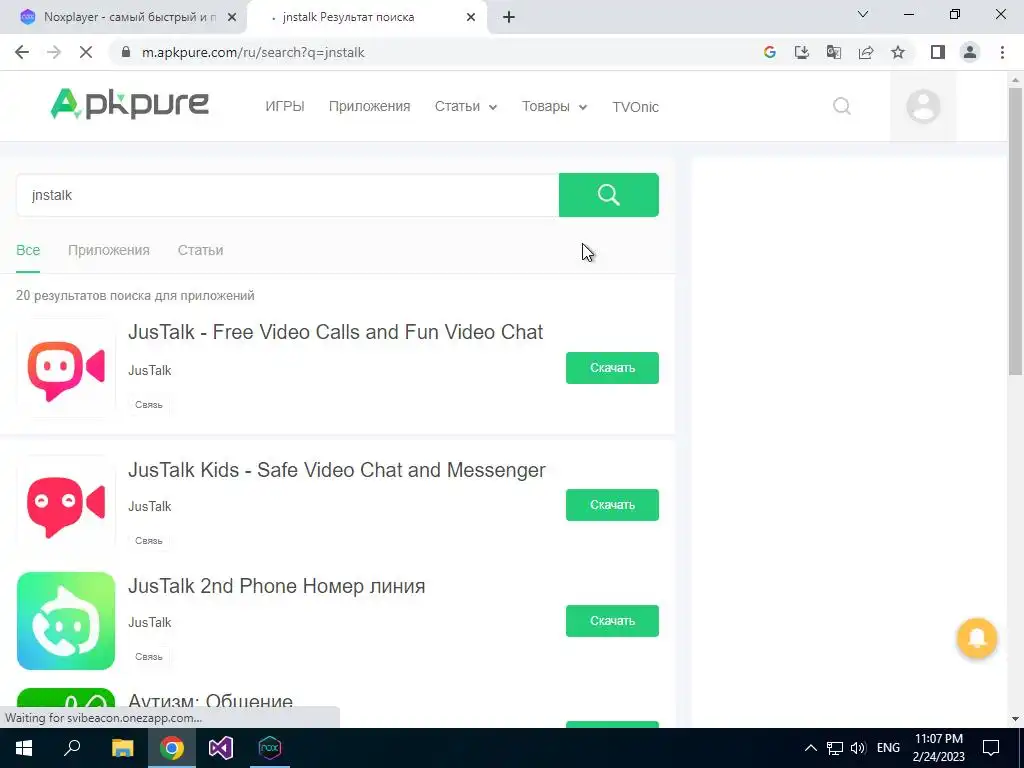Share this page via share icon

866,52
